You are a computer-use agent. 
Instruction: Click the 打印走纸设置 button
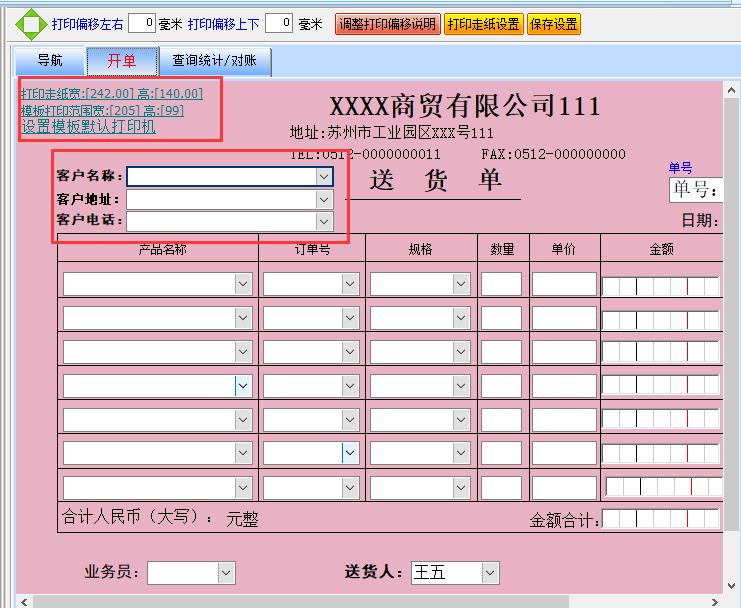(483, 24)
